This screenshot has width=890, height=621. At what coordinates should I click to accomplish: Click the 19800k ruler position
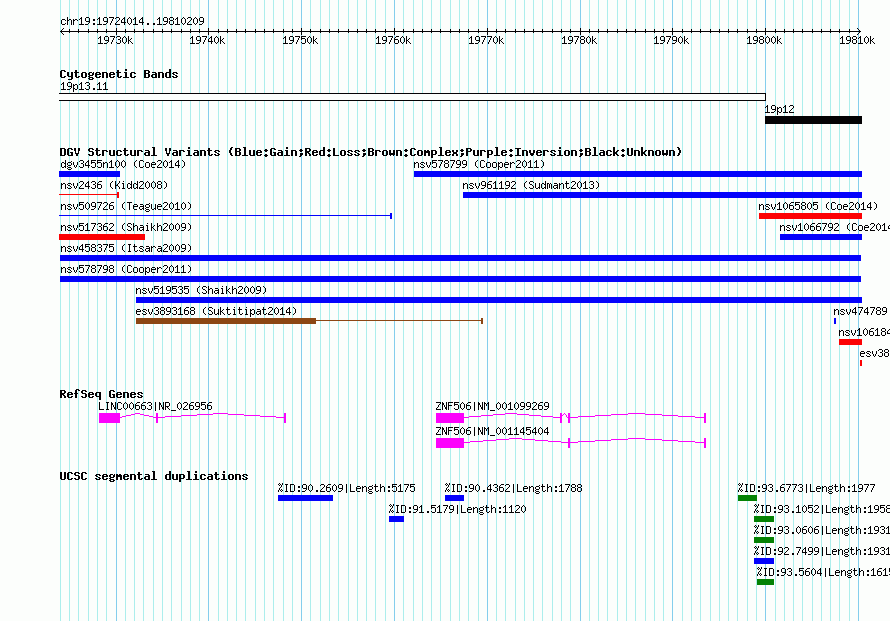pos(764,41)
